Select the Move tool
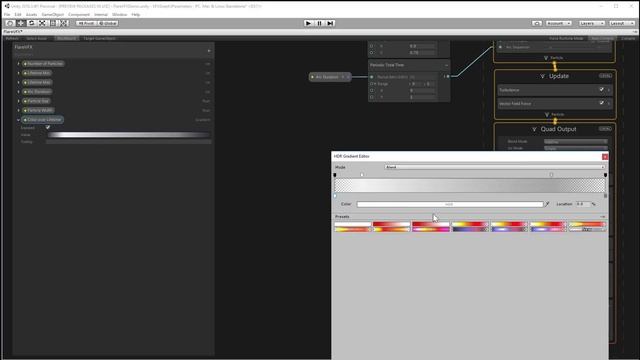 (x=21, y=23)
